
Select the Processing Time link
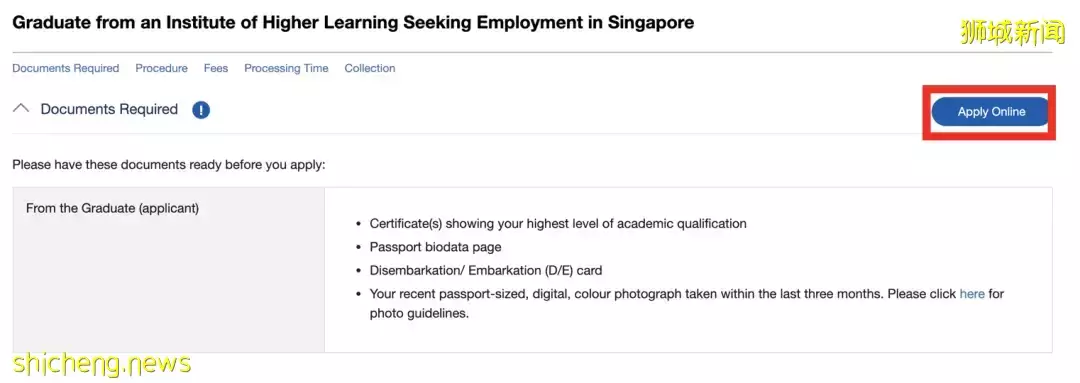[x=286, y=68]
